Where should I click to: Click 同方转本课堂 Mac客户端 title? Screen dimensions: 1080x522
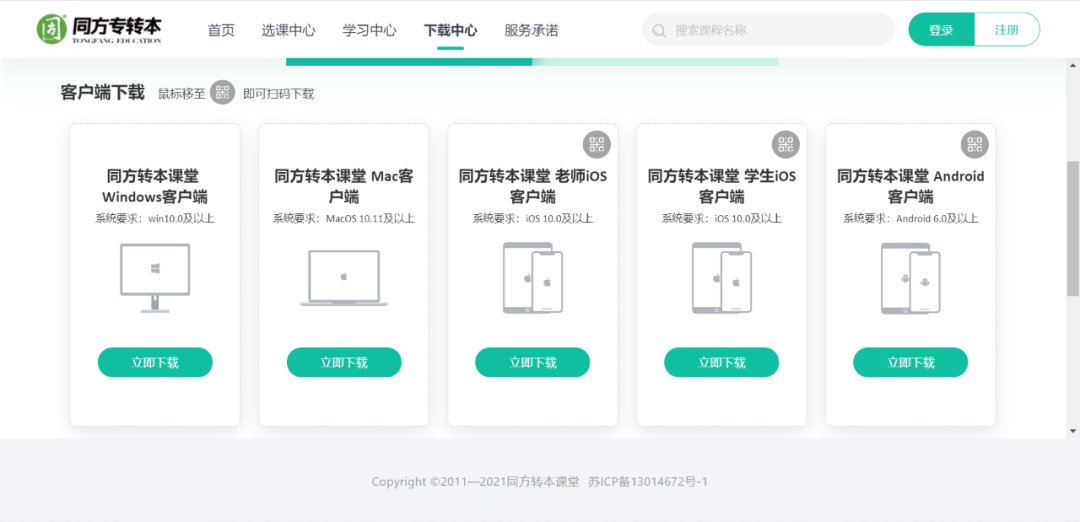344,187
